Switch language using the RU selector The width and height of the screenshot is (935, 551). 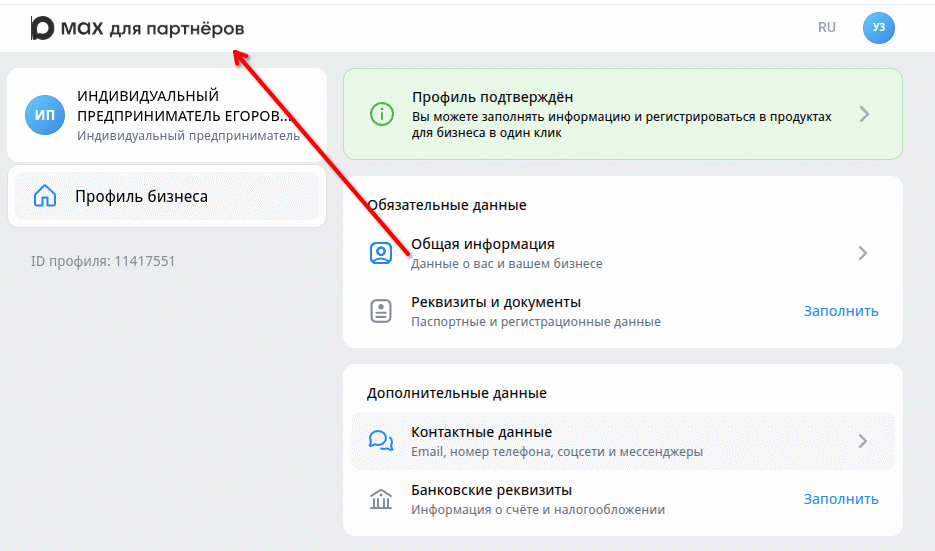tap(826, 28)
